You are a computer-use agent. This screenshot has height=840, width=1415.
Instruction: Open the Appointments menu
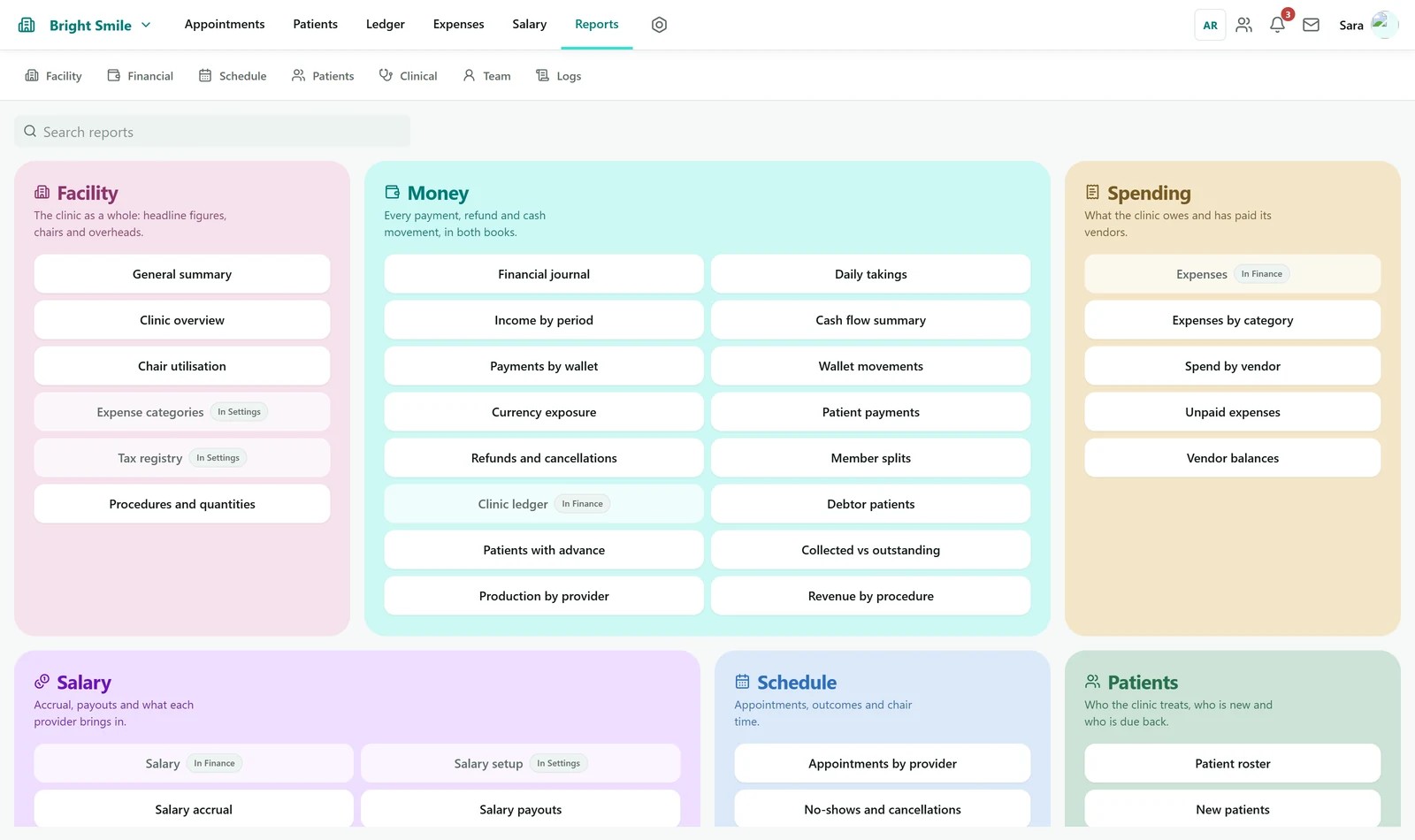click(x=225, y=24)
